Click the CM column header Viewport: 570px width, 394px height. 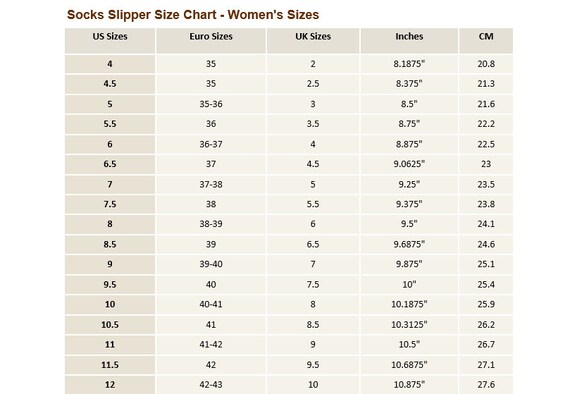[x=486, y=41]
